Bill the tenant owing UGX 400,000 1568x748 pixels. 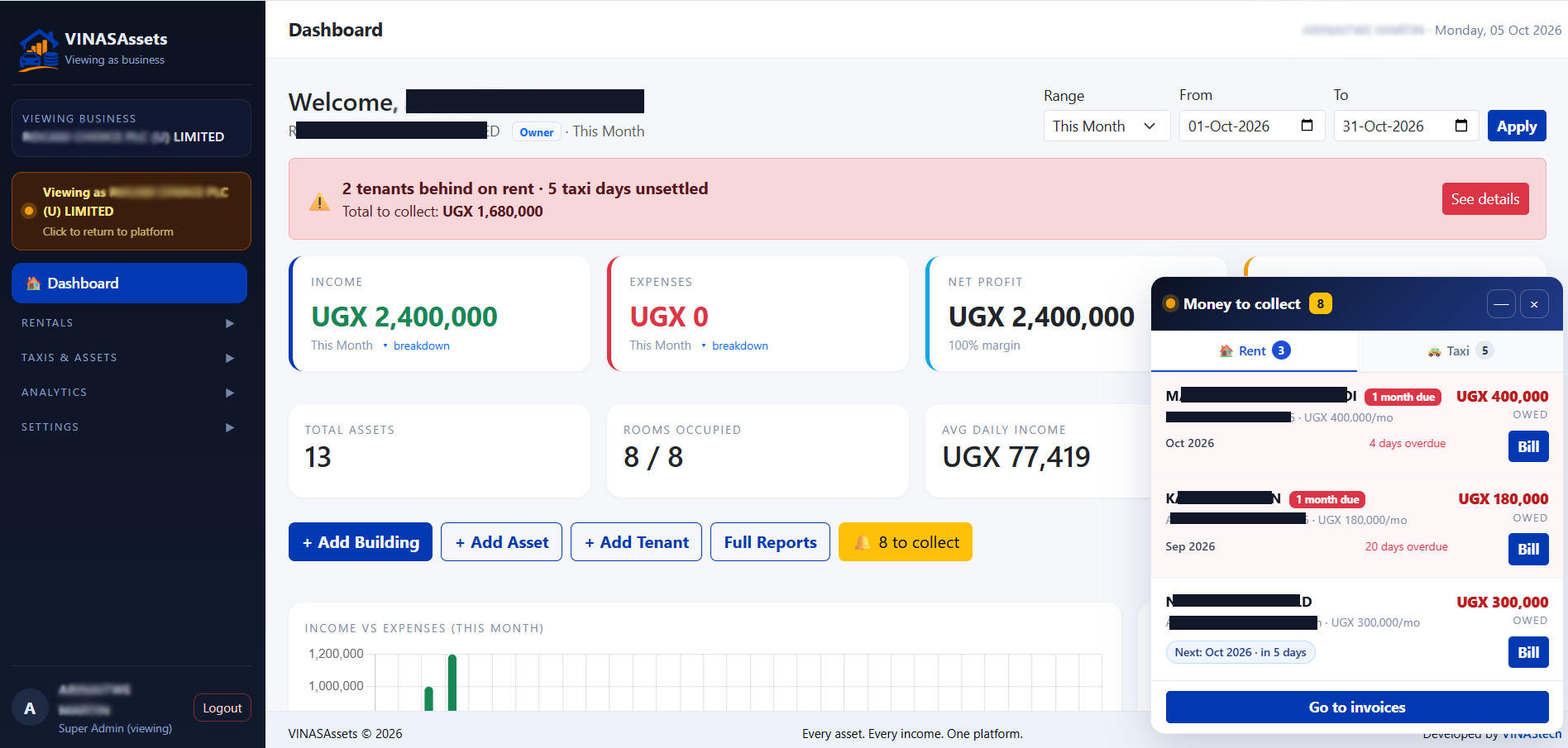point(1528,446)
